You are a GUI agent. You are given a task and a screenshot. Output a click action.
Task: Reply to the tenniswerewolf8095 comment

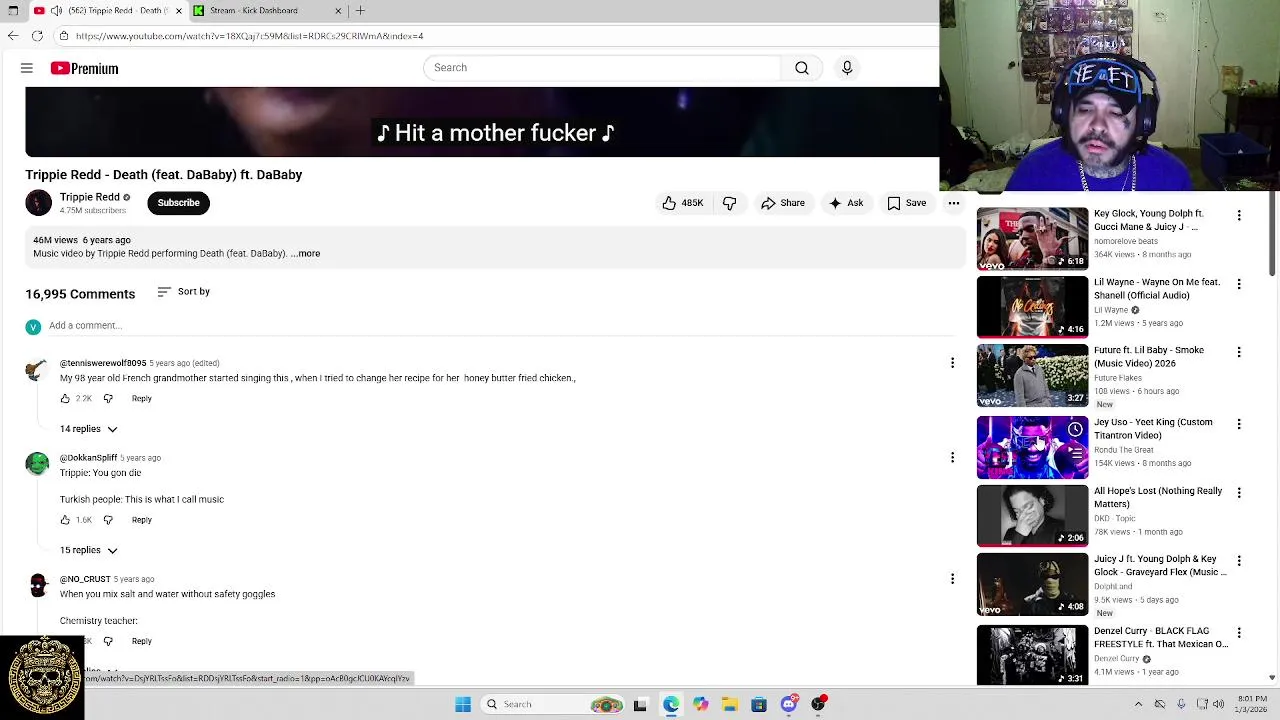[x=141, y=399]
